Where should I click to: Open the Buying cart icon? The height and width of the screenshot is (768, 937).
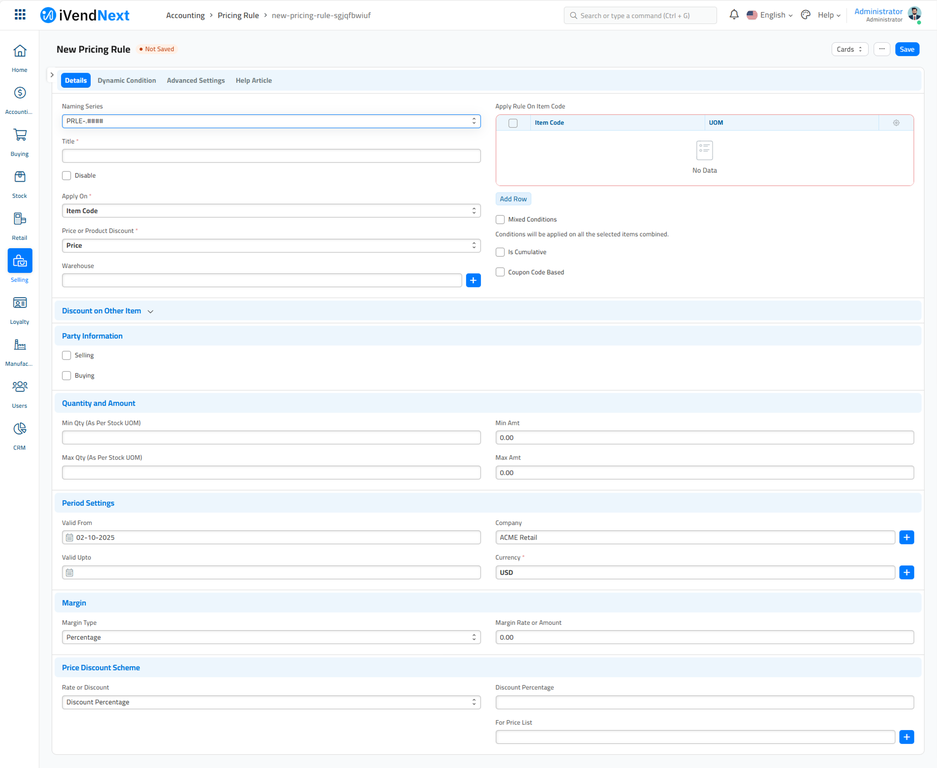tap(19, 136)
